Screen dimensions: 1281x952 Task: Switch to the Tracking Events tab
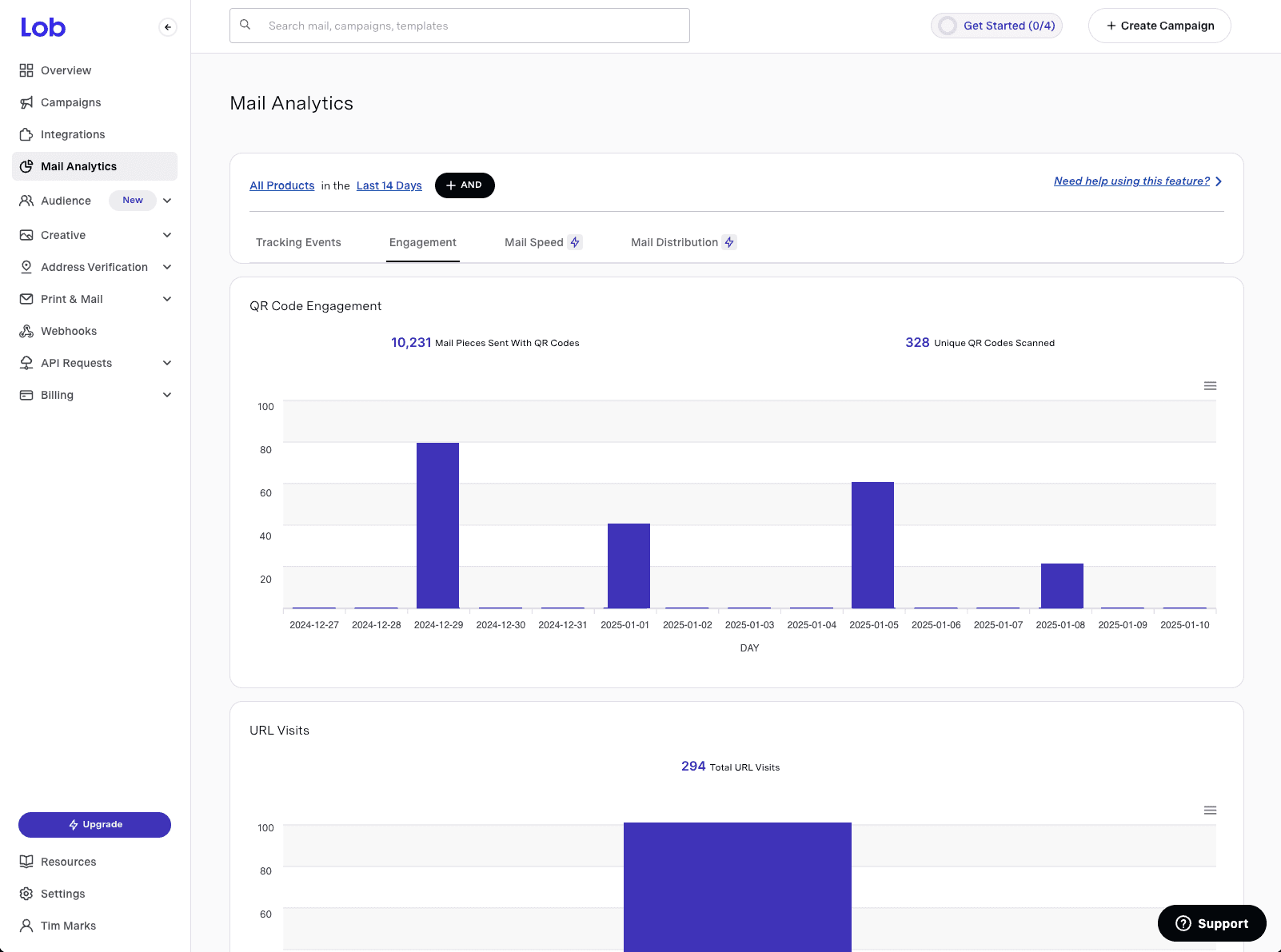tap(298, 242)
